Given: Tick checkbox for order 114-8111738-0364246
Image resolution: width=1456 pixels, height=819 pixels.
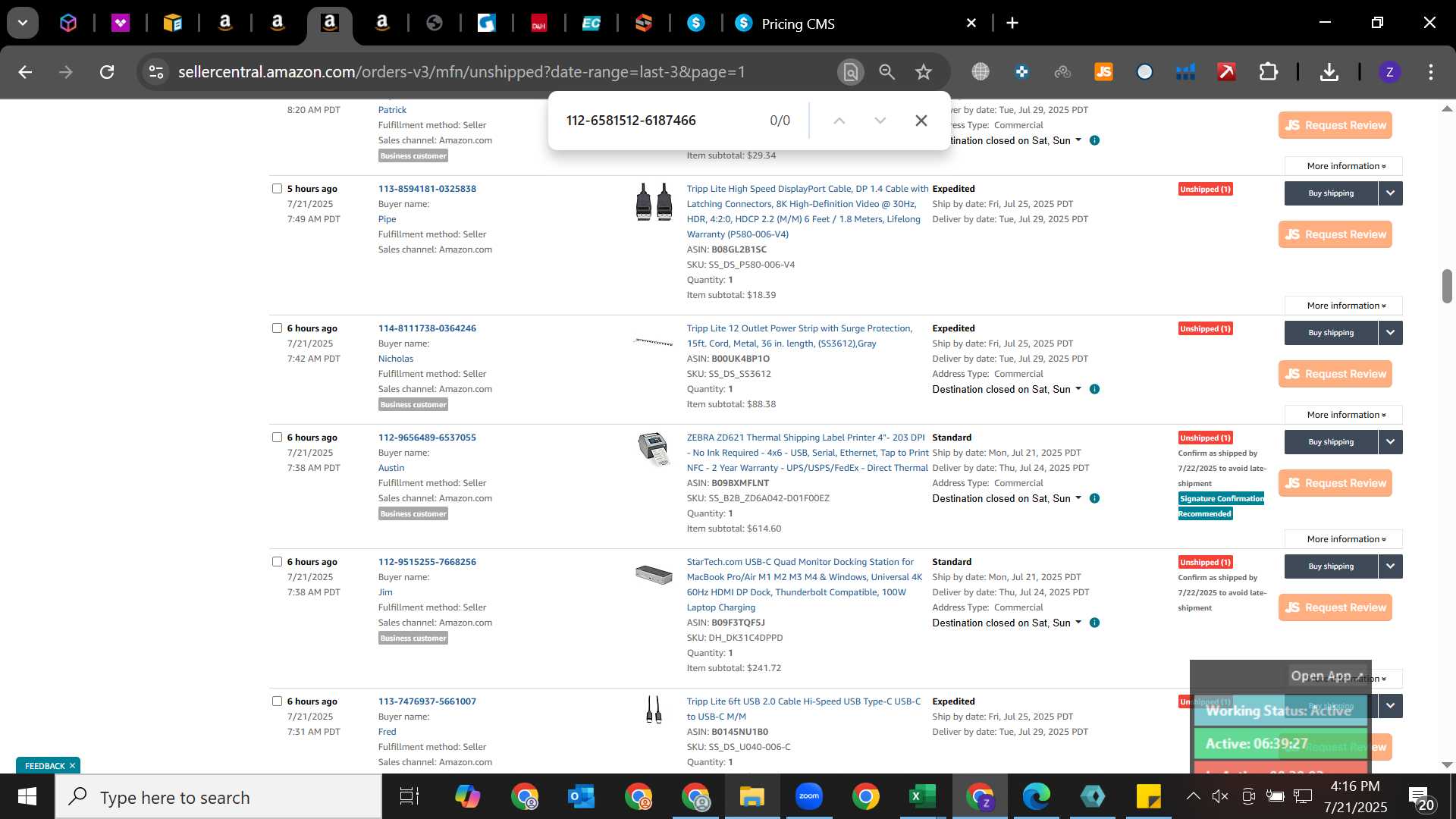Looking at the screenshot, I should [277, 328].
